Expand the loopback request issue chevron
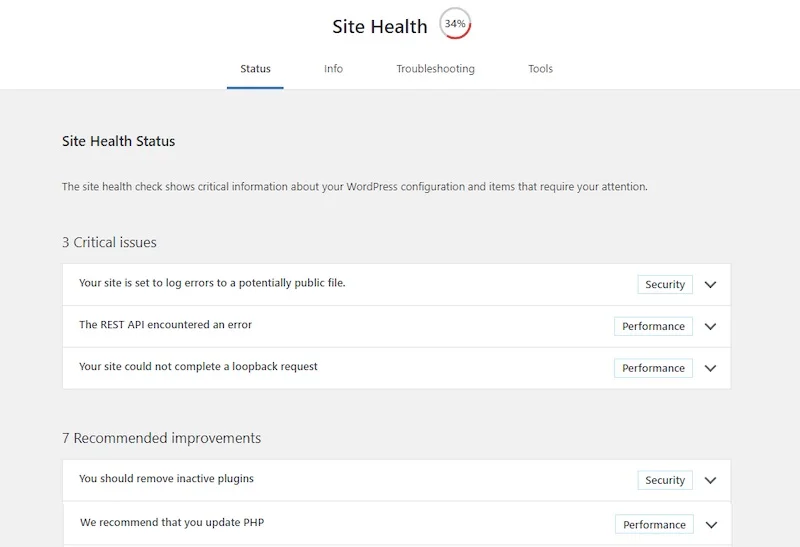The image size is (800, 547). pyautogui.click(x=710, y=368)
